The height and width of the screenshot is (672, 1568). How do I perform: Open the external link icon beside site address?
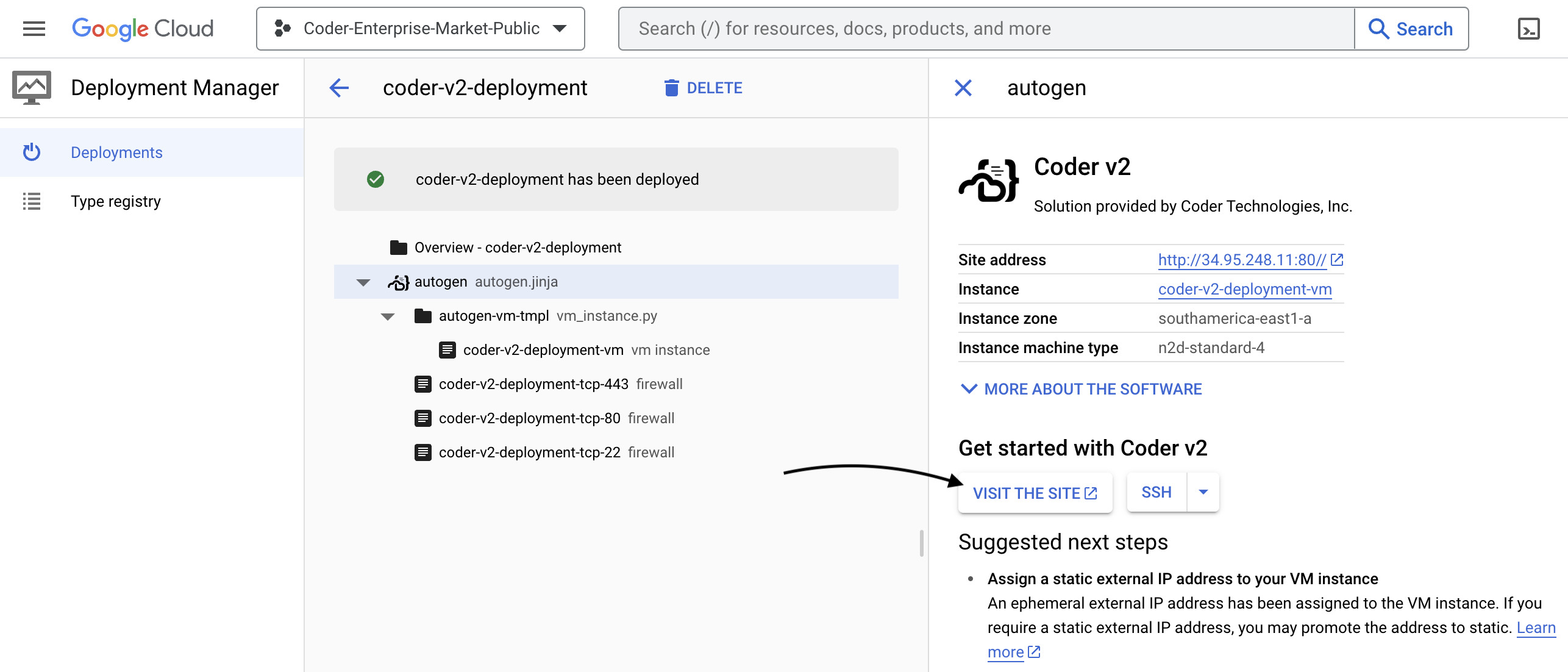(1336, 259)
